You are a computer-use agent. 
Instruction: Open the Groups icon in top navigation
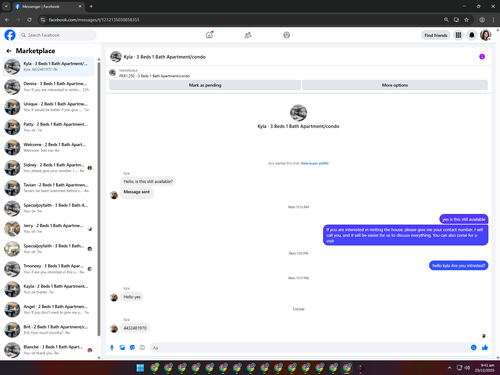tap(287, 35)
